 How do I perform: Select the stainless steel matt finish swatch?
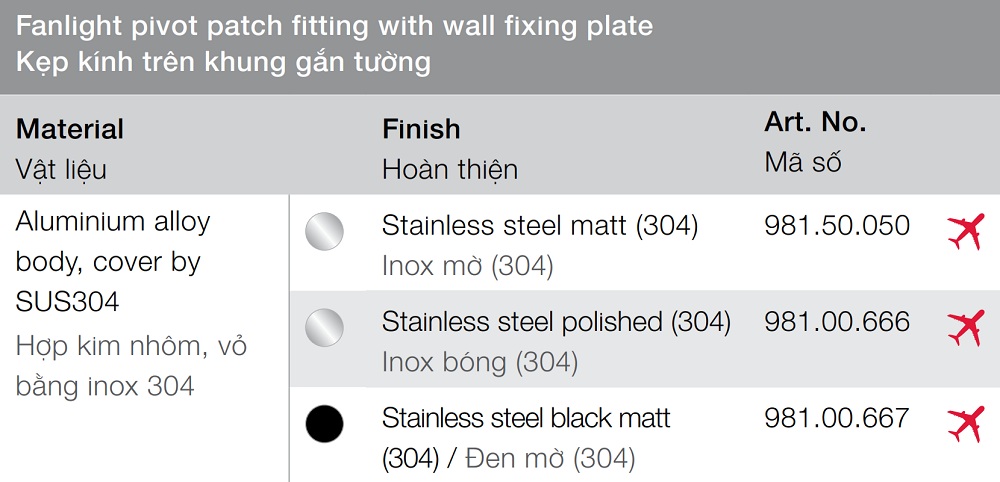[x=324, y=232]
